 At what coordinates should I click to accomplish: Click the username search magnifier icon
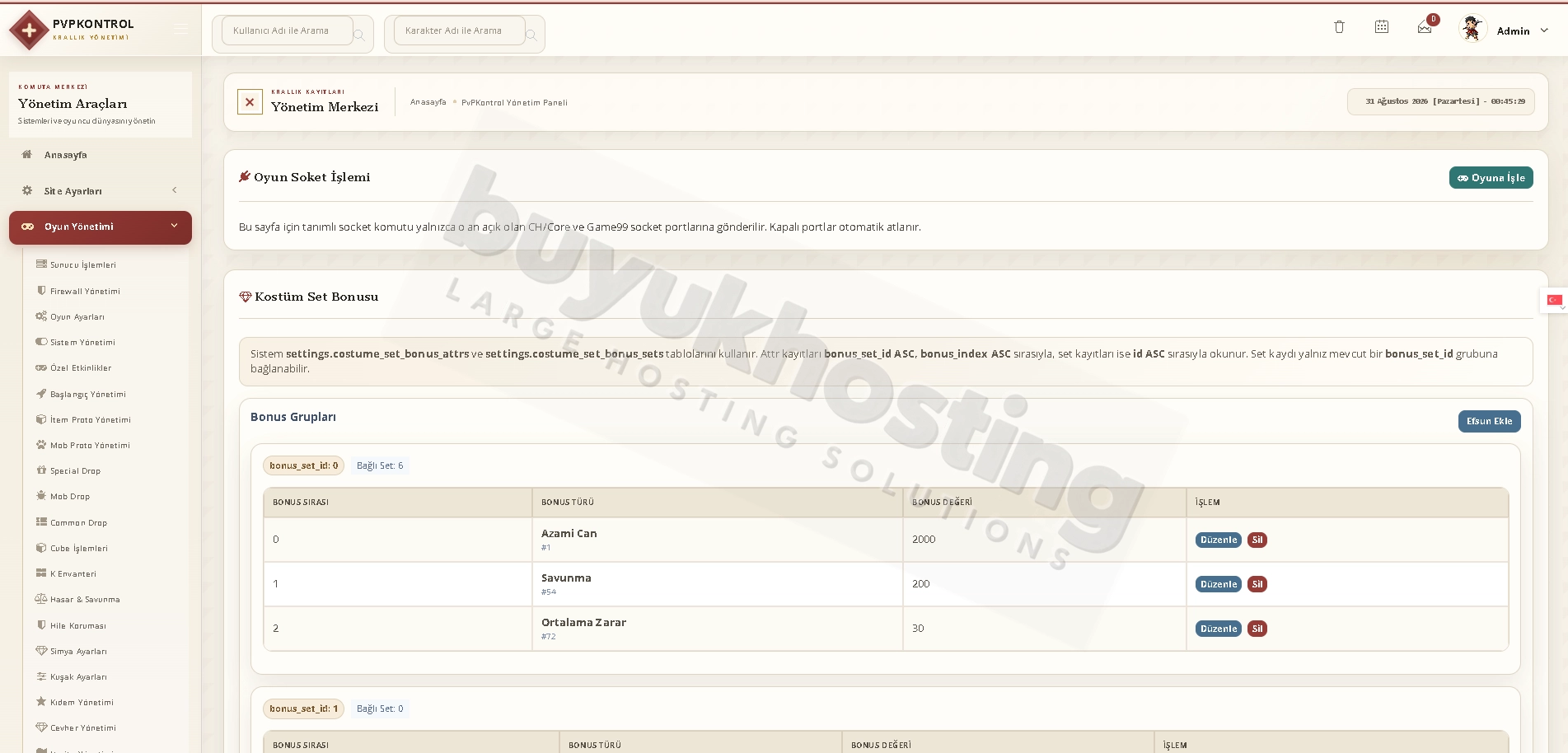point(359,35)
